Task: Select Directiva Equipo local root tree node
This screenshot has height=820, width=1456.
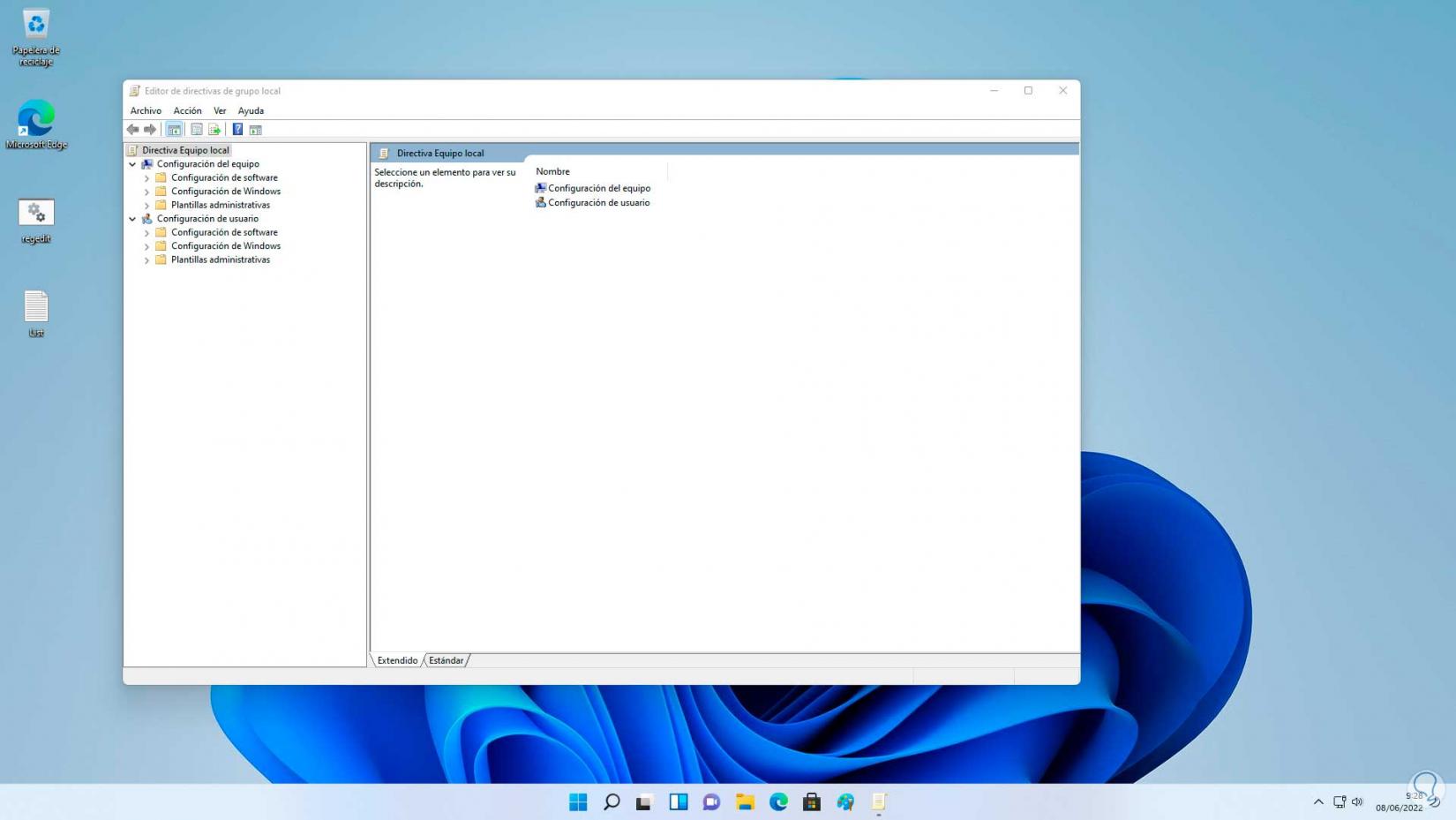Action: [x=185, y=150]
